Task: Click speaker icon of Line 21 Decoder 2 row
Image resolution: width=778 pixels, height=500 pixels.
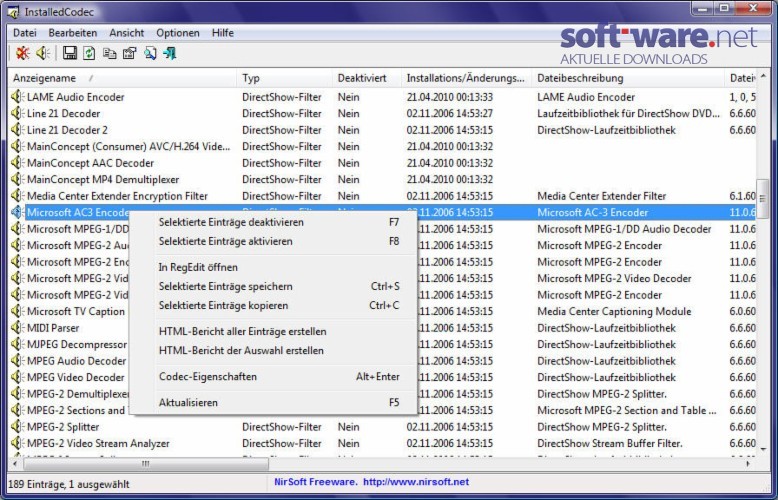Action: click(17, 130)
